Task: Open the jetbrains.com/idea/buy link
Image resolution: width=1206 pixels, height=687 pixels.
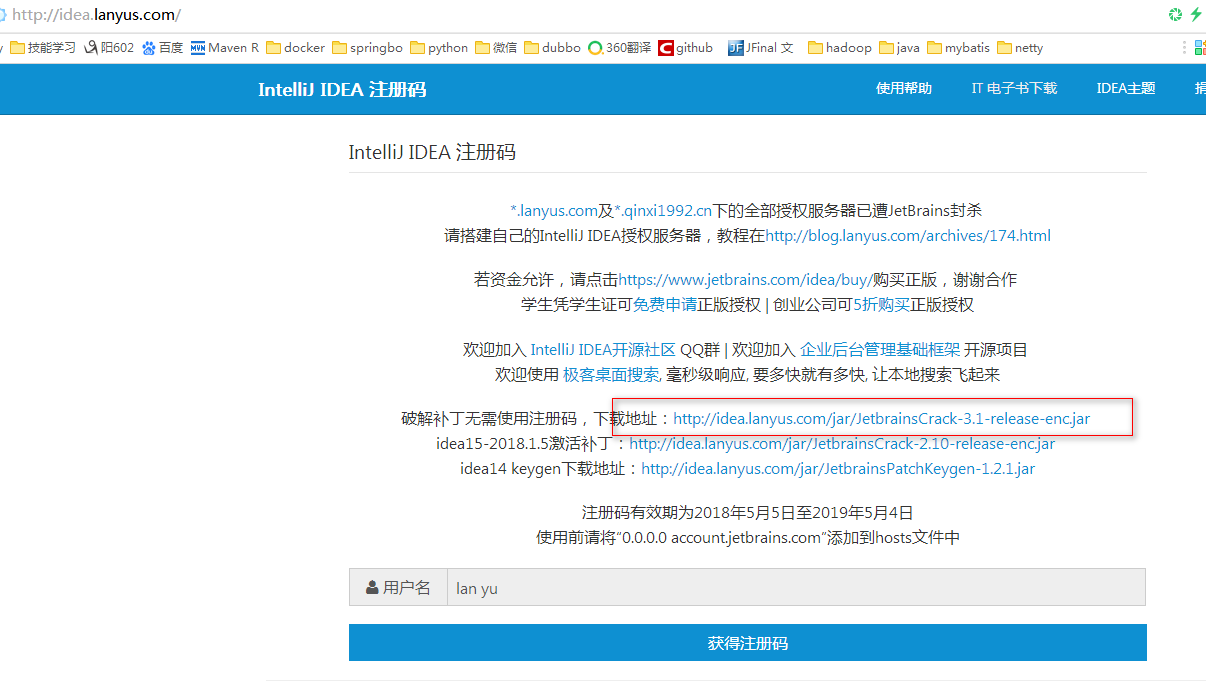Action: 745,279
